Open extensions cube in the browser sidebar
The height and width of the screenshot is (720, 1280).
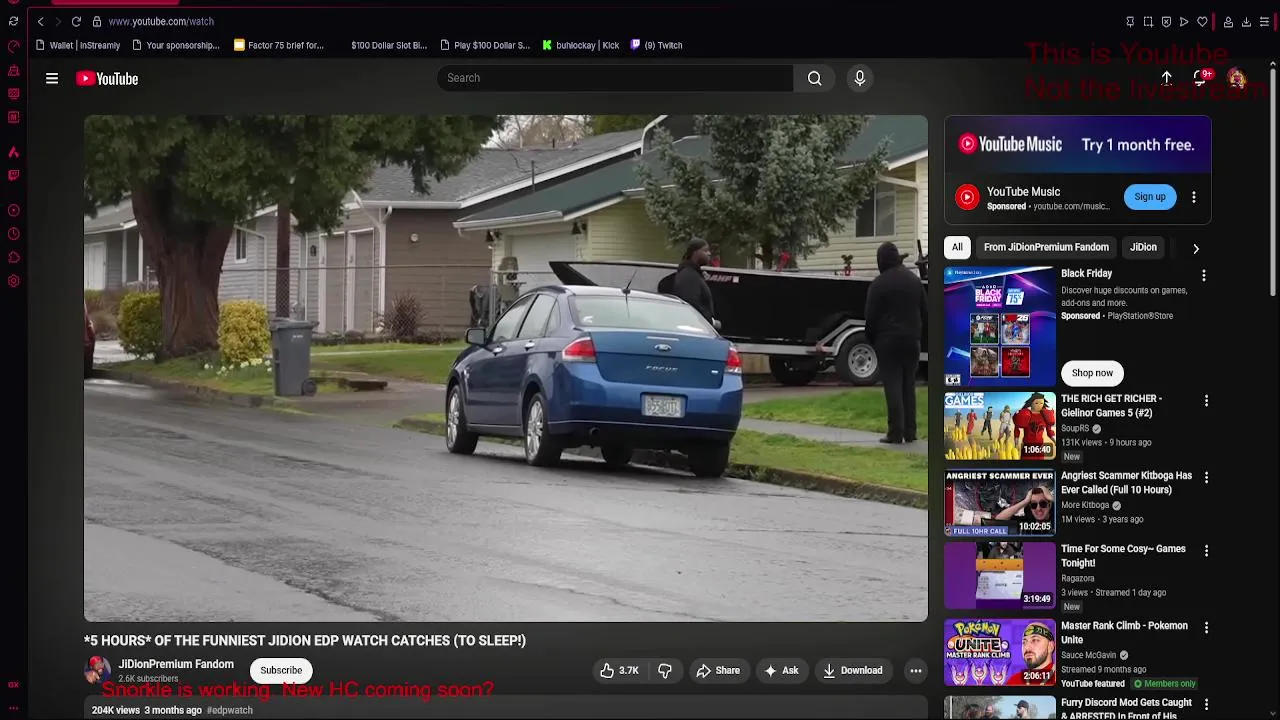tap(13, 257)
